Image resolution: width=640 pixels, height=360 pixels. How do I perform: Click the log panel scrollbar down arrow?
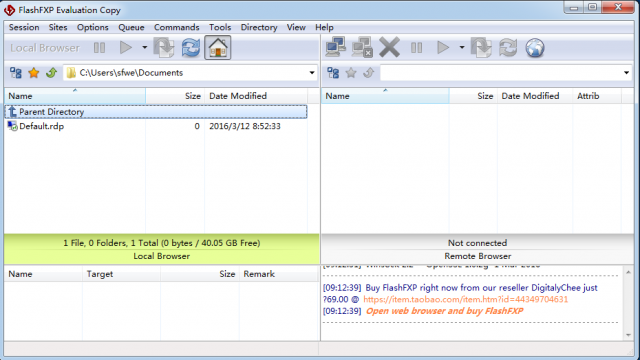click(x=628, y=335)
